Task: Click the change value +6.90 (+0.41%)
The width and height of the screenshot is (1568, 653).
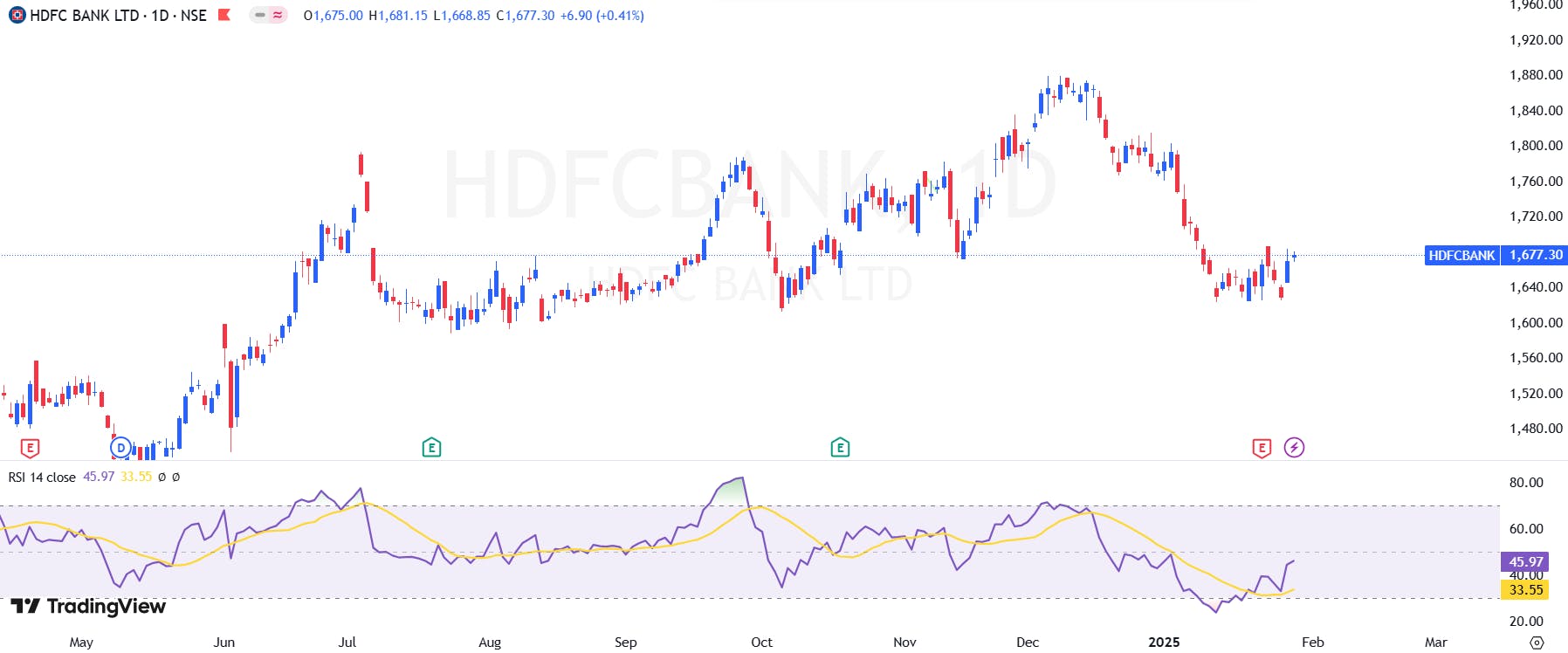Action: click(602, 16)
